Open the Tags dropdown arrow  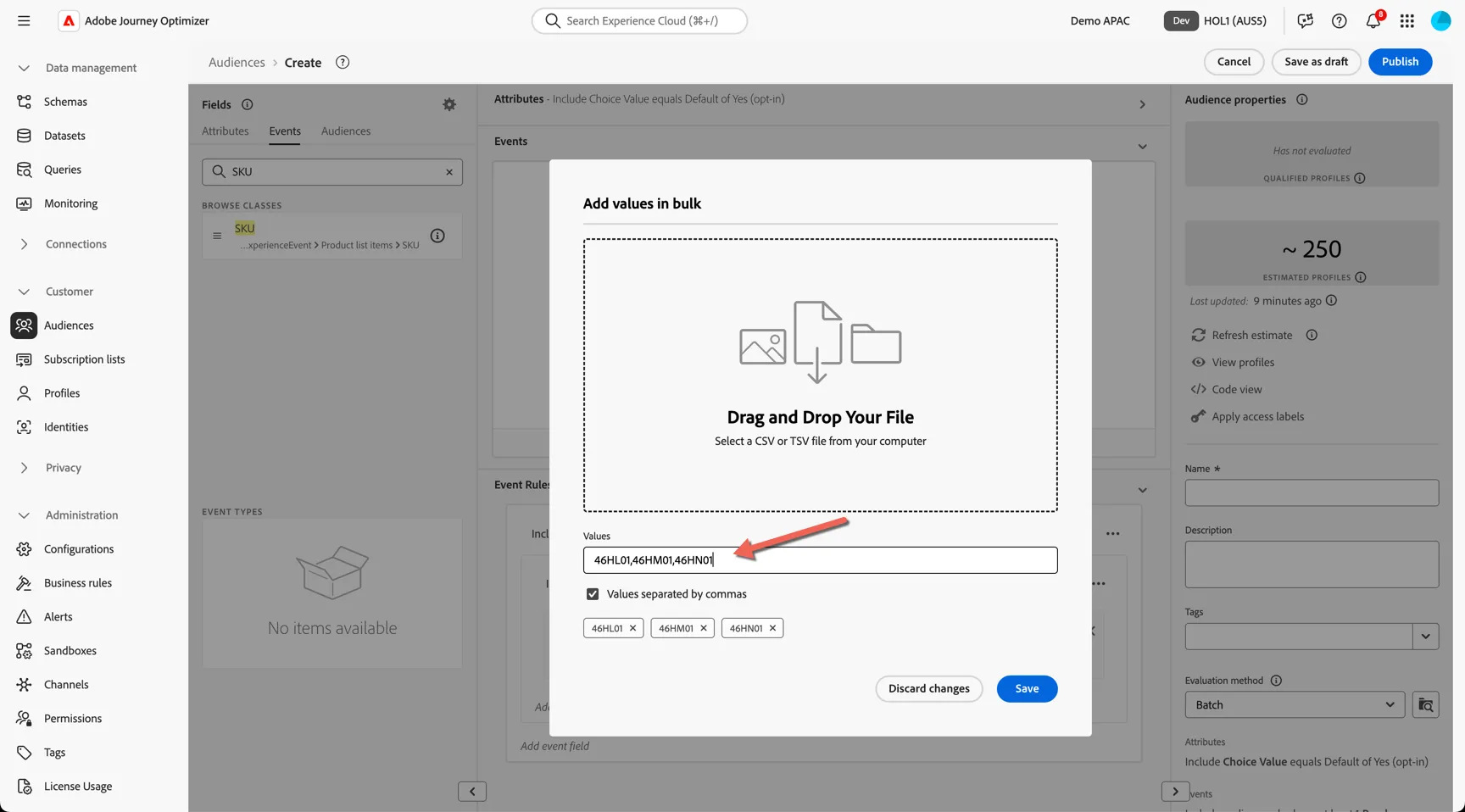(x=1426, y=636)
